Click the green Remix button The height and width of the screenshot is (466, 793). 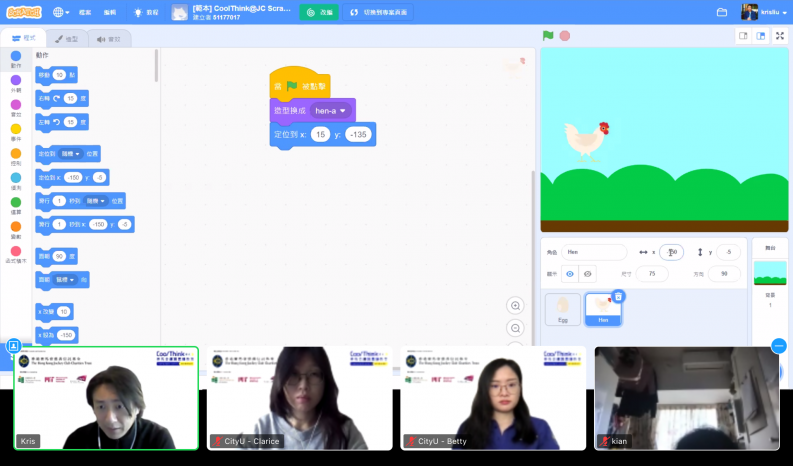click(318, 12)
